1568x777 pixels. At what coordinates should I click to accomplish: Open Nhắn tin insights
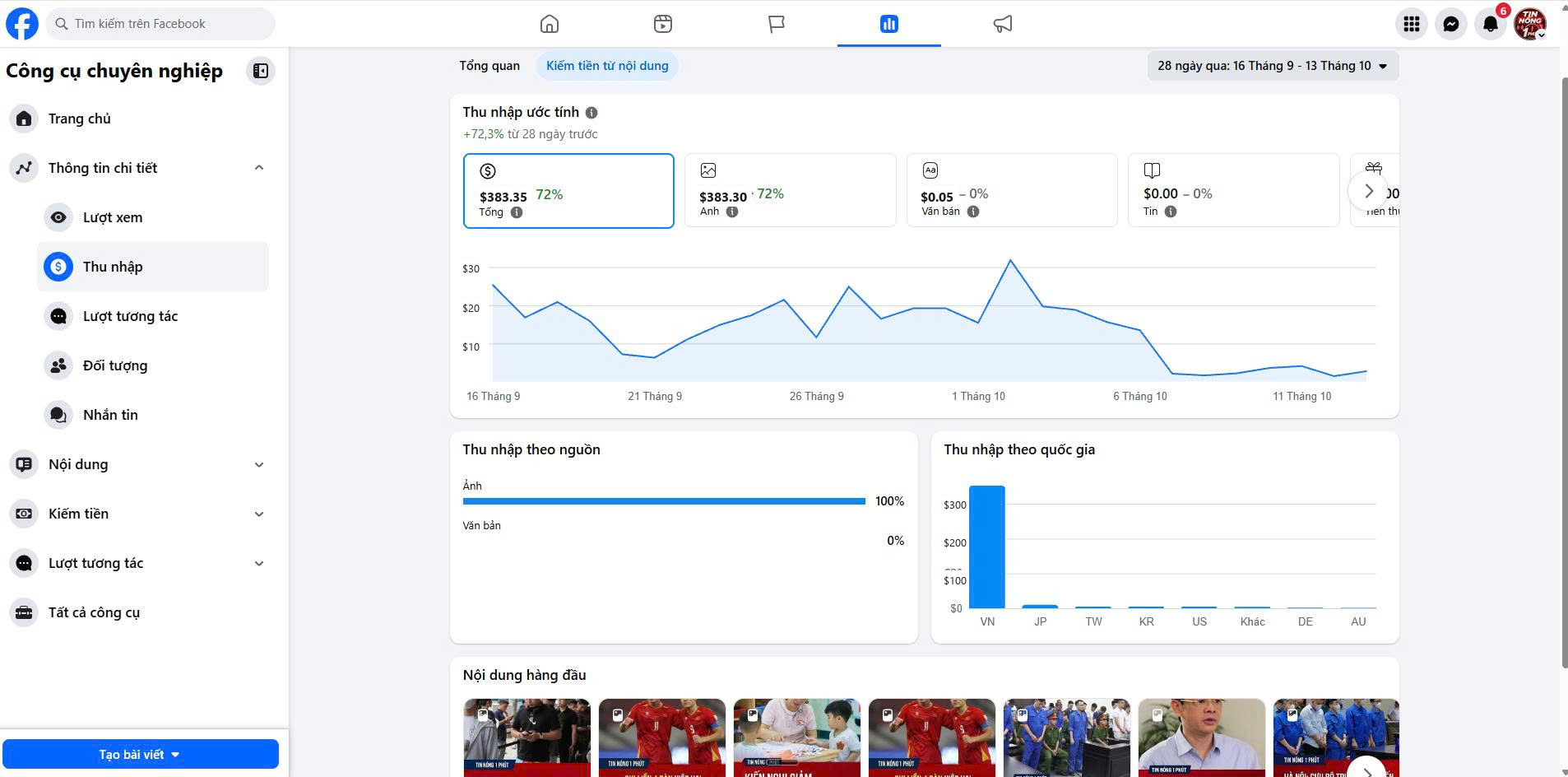coord(153,415)
